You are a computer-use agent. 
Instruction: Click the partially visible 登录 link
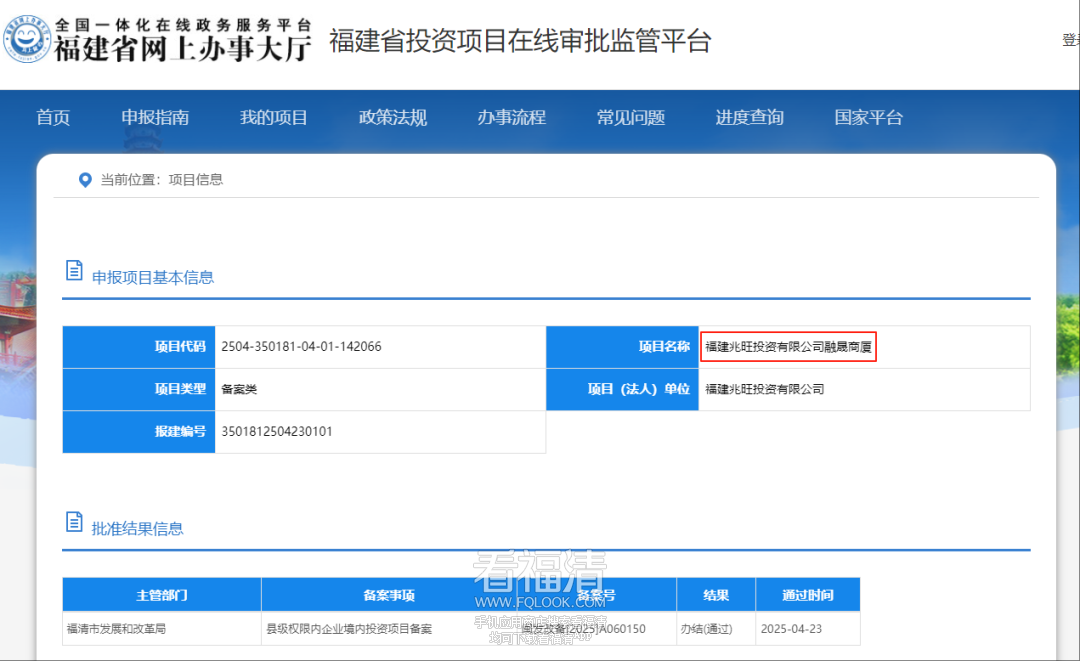(x=1071, y=40)
